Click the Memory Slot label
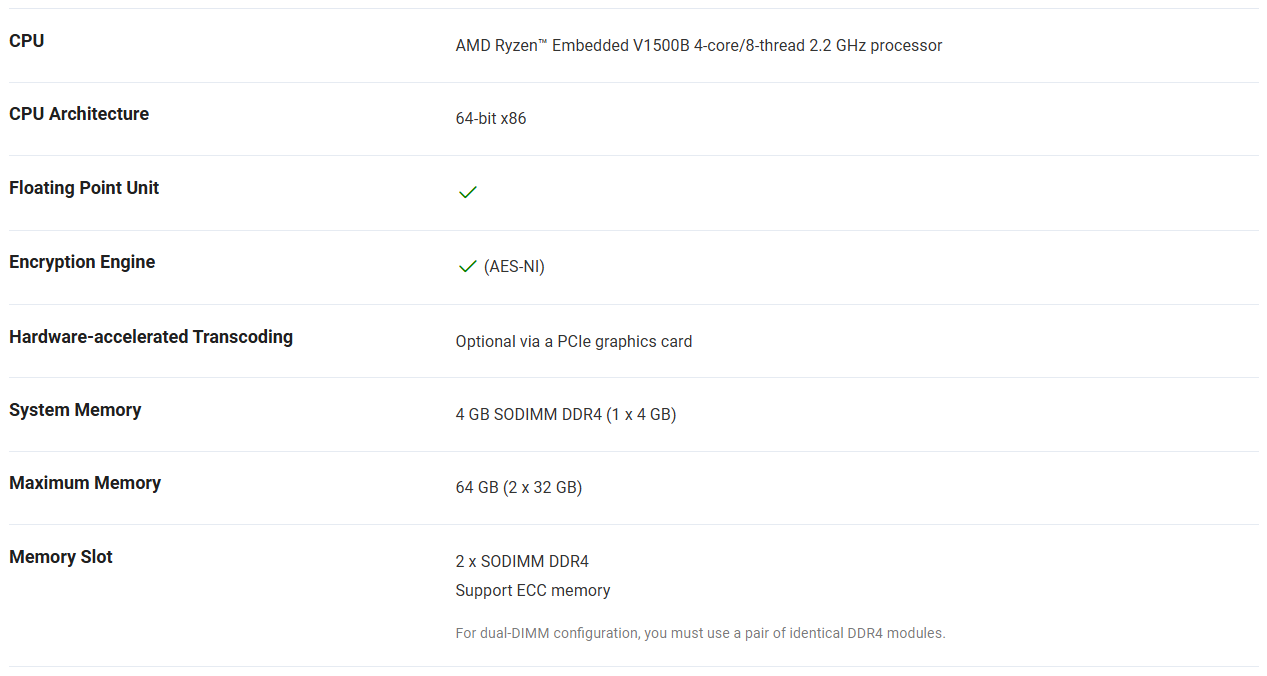1267x676 pixels. (61, 557)
